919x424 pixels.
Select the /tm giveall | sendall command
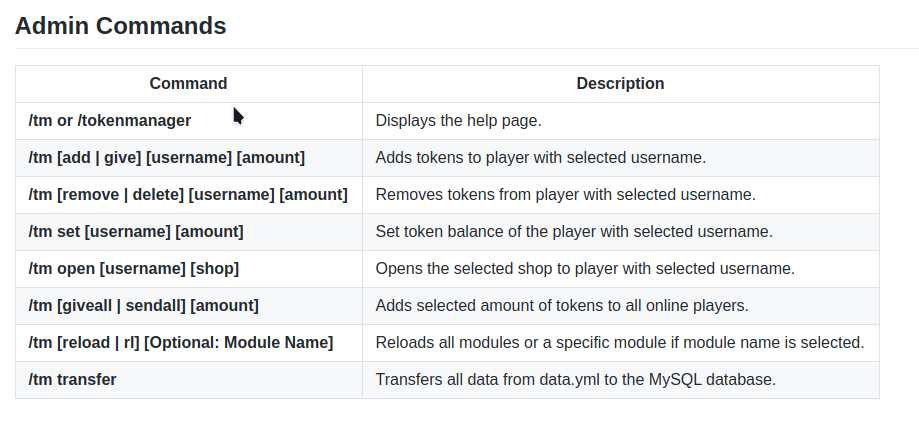(x=144, y=306)
